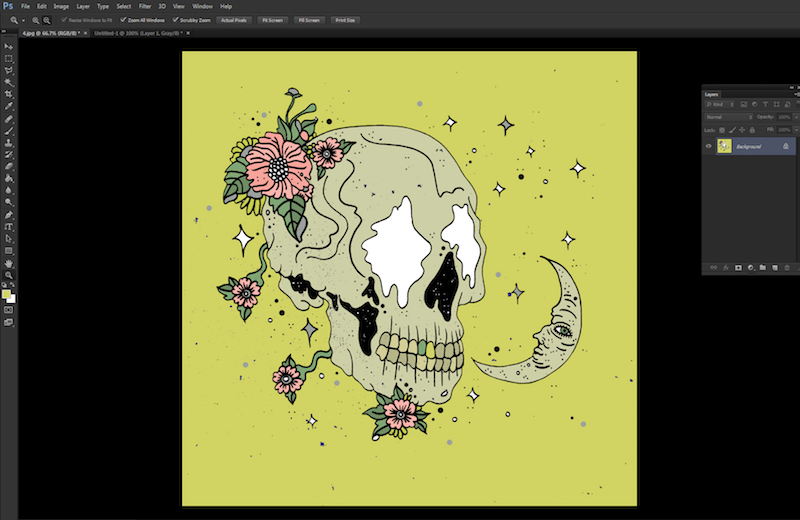Select the Polygonal Lasso tool
The height and width of the screenshot is (520, 800).
click(9, 70)
